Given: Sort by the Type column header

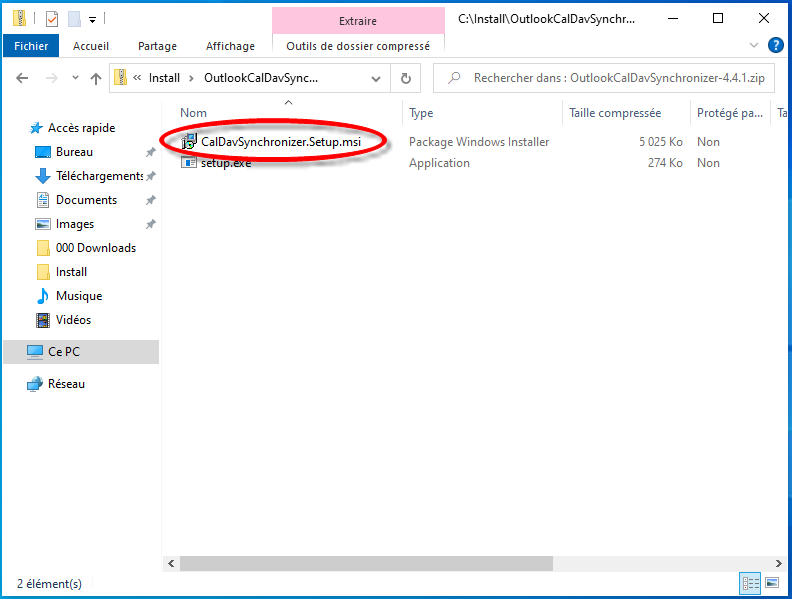Looking at the screenshot, I should point(421,113).
